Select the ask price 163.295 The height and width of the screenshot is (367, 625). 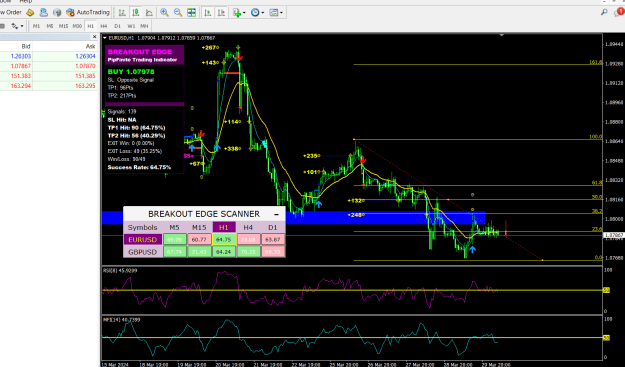click(86, 86)
